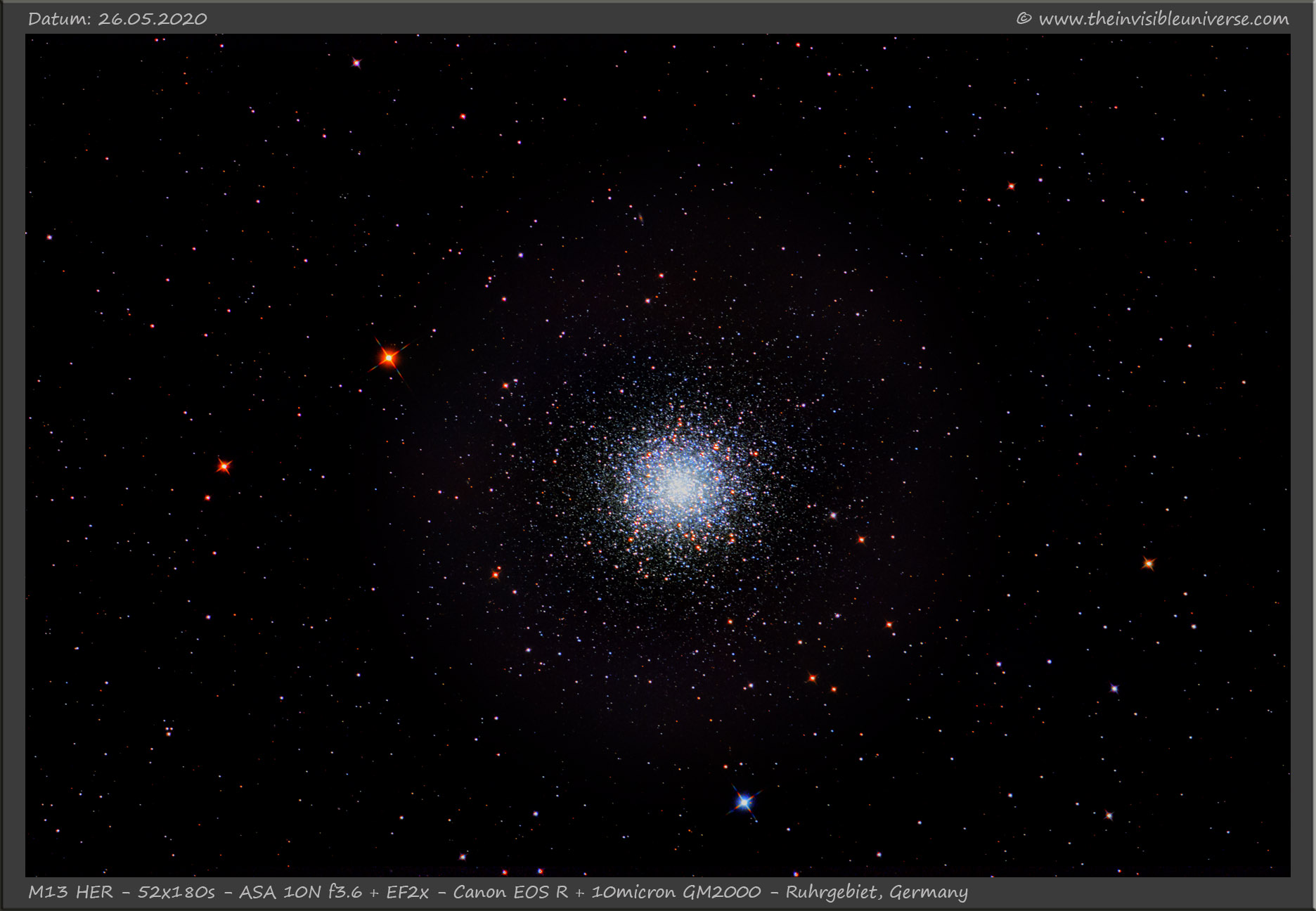Click the bright core of the M13 cluster
The width and height of the screenshot is (1316, 911).
tap(678, 484)
